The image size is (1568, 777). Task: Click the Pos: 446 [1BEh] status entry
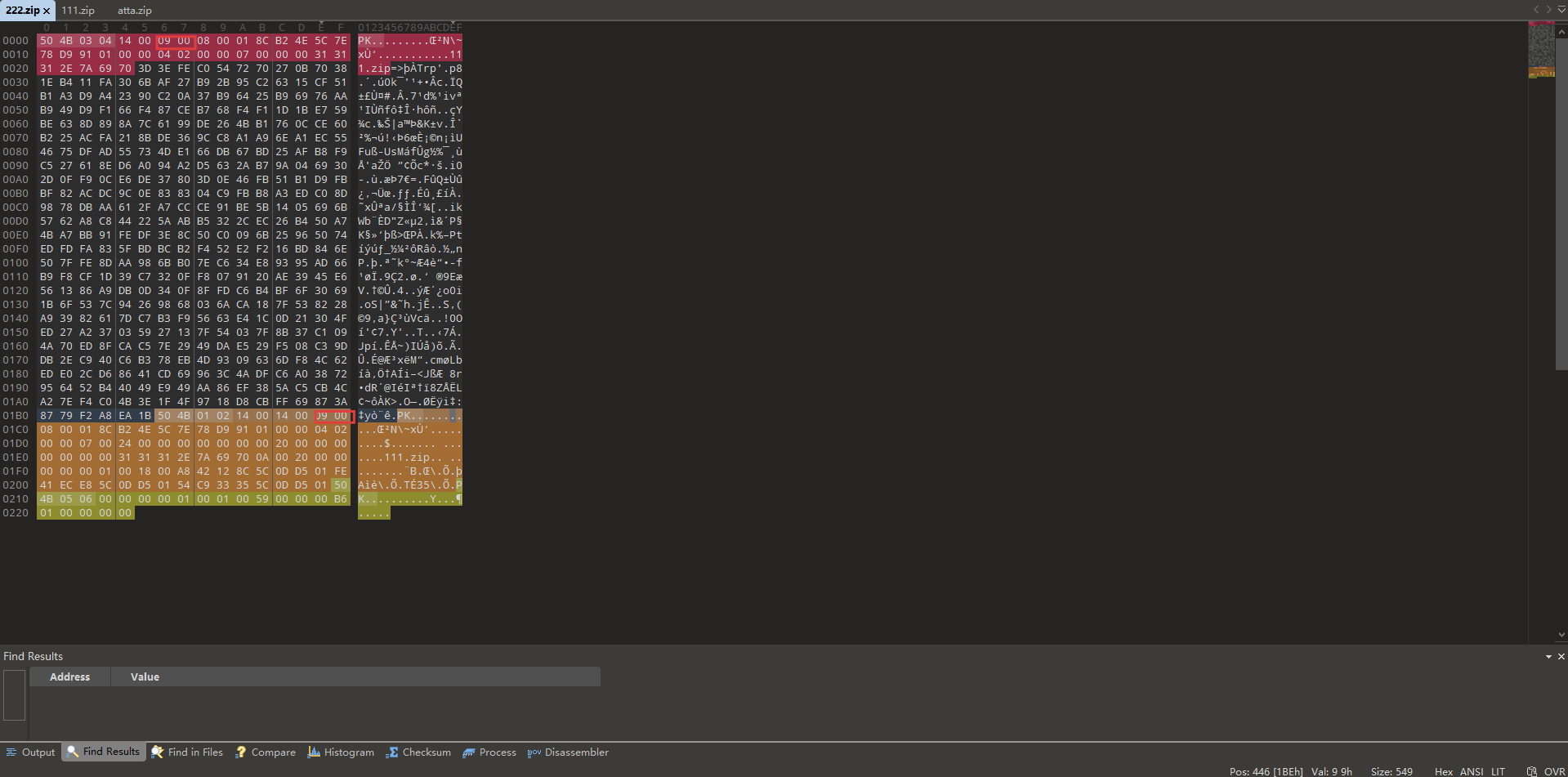(x=1266, y=771)
